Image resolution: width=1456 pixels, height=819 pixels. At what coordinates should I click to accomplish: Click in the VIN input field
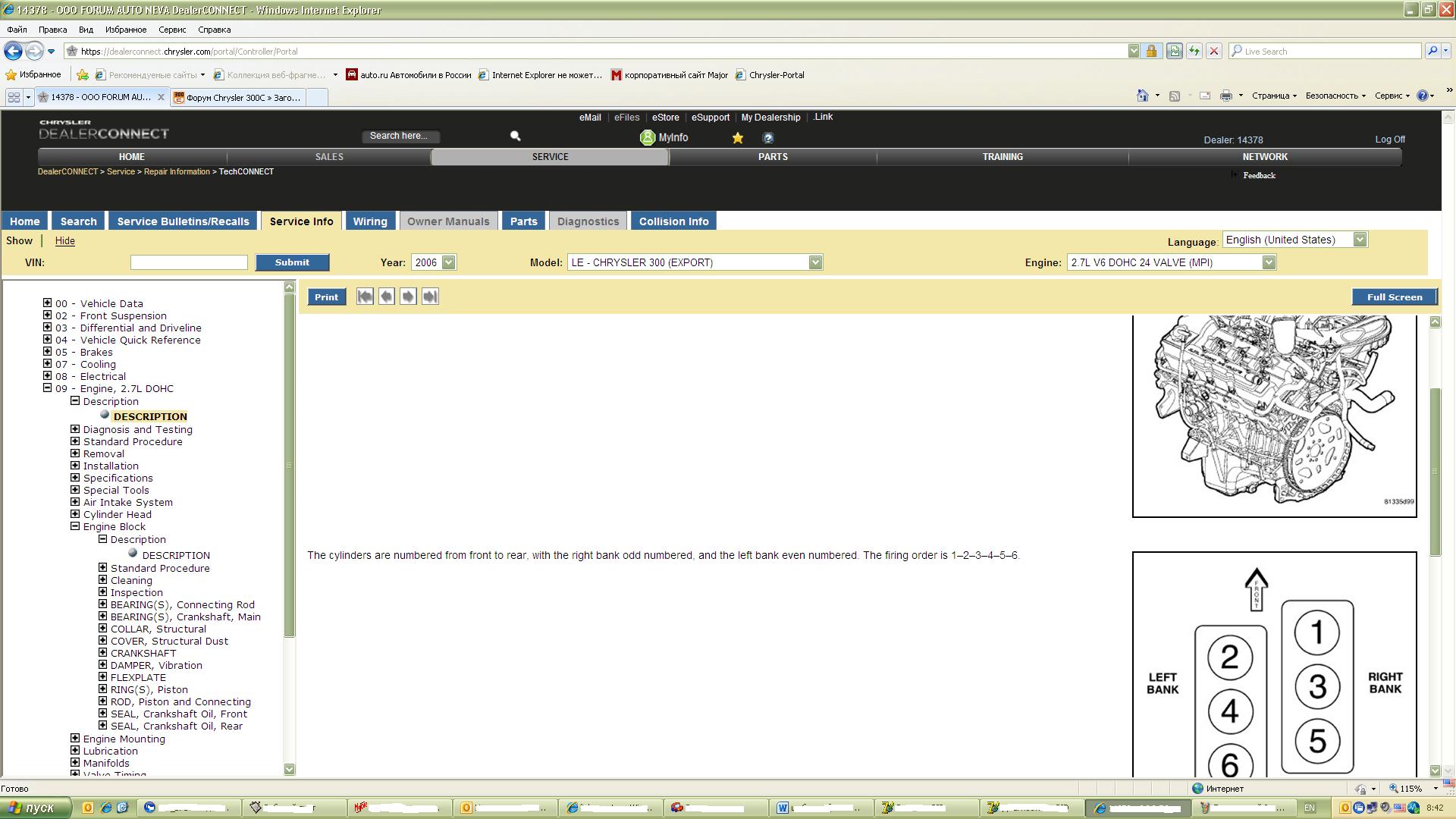click(x=189, y=262)
